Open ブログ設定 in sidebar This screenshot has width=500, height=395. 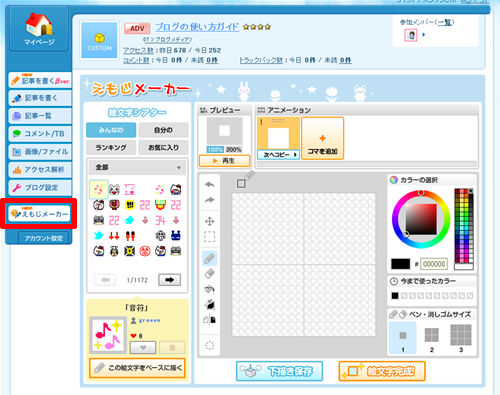coord(40,188)
